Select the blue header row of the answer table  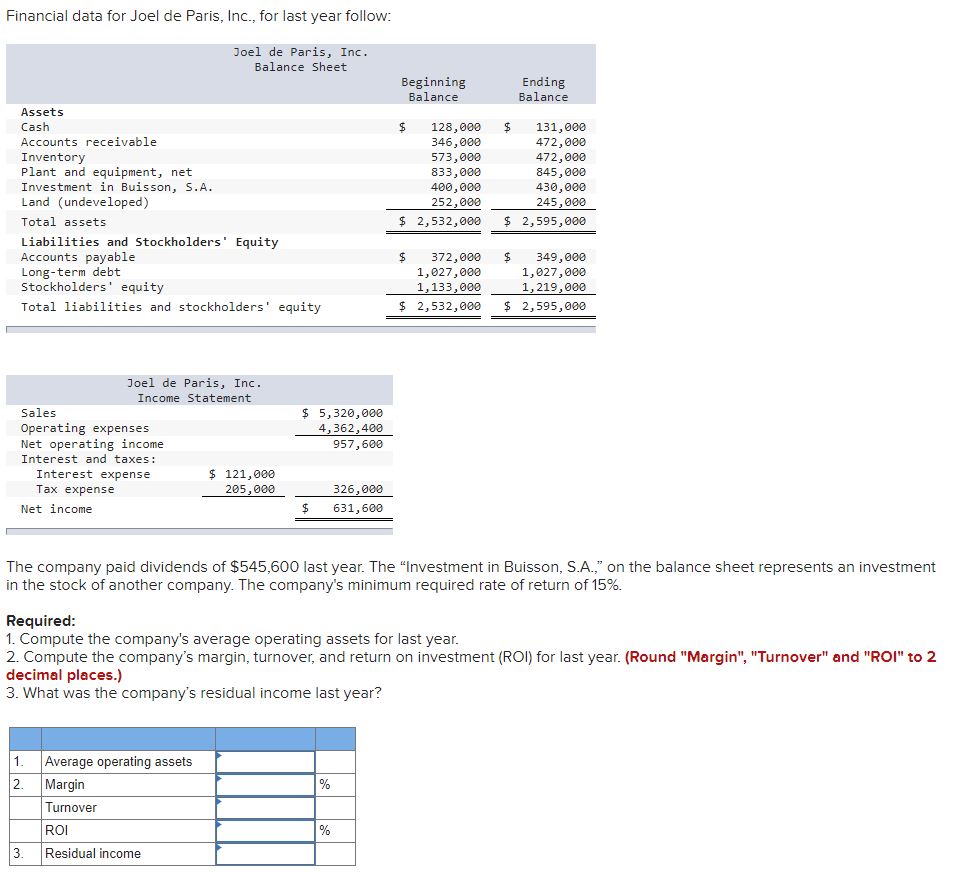click(180, 738)
